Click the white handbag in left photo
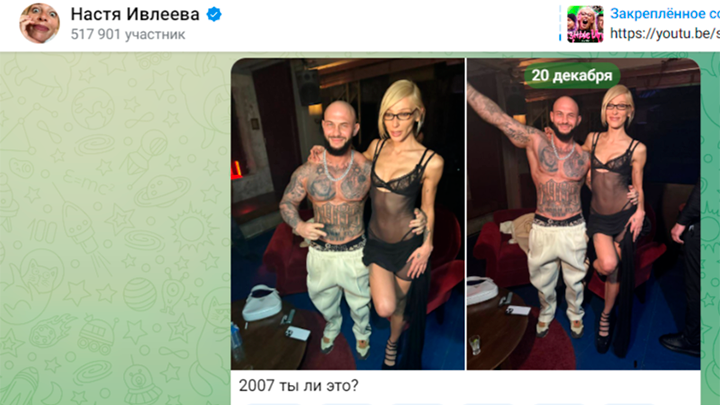Viewport: 720px width, 405px height. click(x=261, y=303)
